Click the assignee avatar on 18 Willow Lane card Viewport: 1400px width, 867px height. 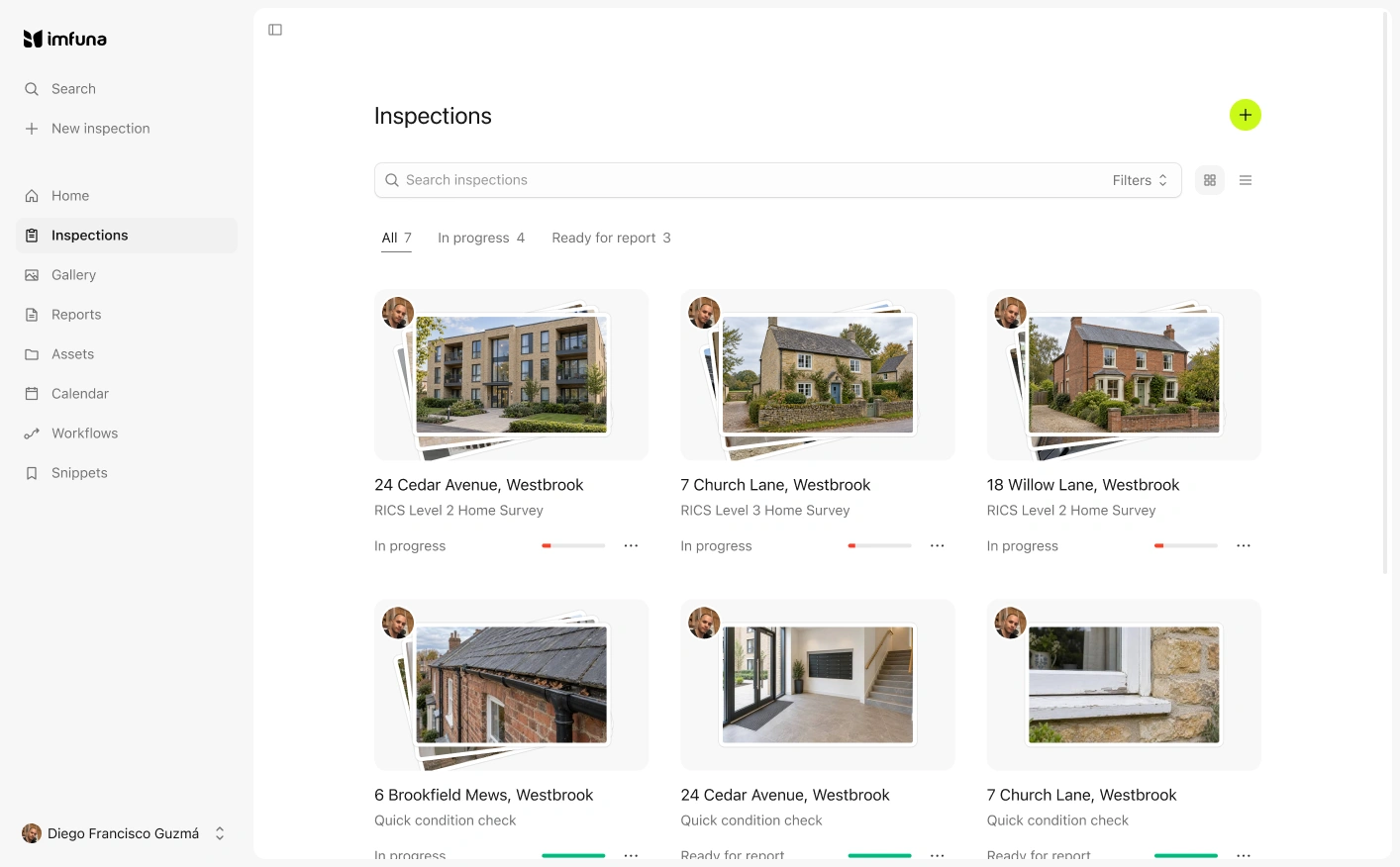click(1011, 313)
